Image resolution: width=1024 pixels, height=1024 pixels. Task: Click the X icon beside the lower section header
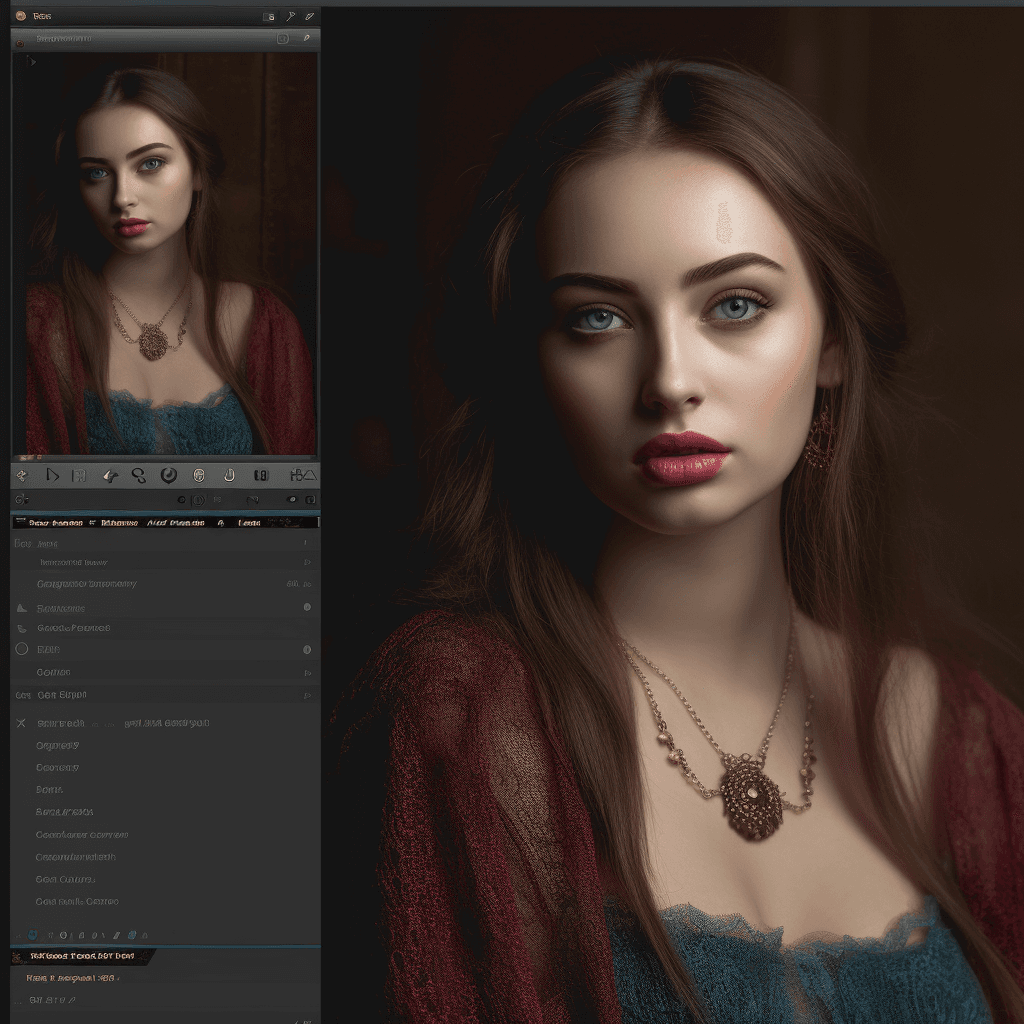click(x=21, y=722)
